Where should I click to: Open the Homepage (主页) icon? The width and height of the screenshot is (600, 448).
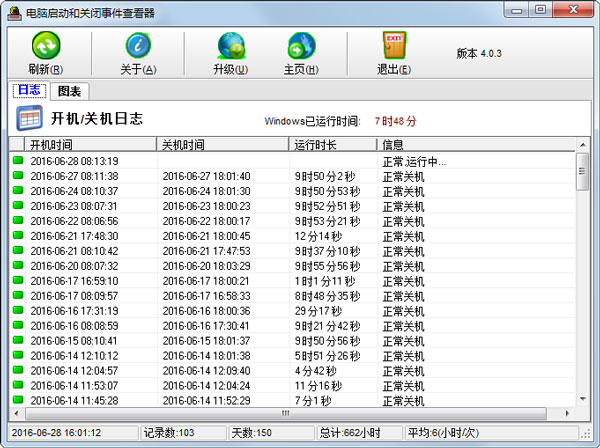tap(301, 47)
